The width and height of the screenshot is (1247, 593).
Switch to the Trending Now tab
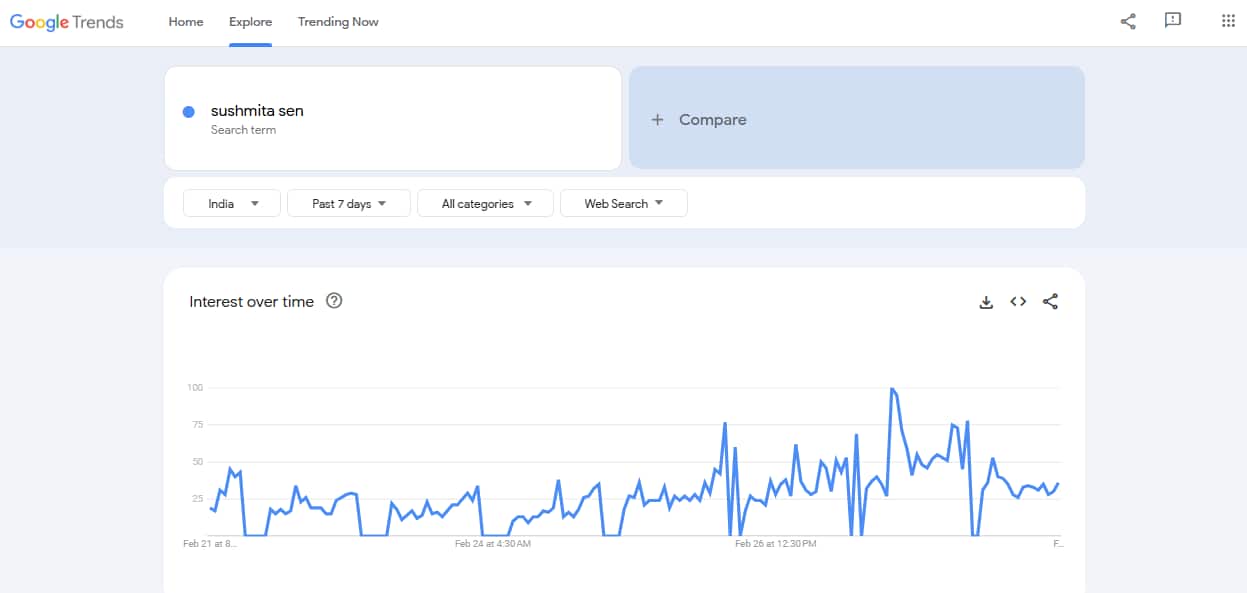click(338, 22)
